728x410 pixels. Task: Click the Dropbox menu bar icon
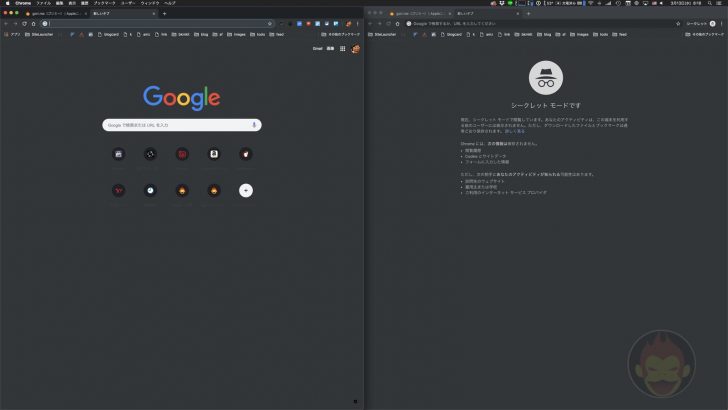click(x=502, y=3)
